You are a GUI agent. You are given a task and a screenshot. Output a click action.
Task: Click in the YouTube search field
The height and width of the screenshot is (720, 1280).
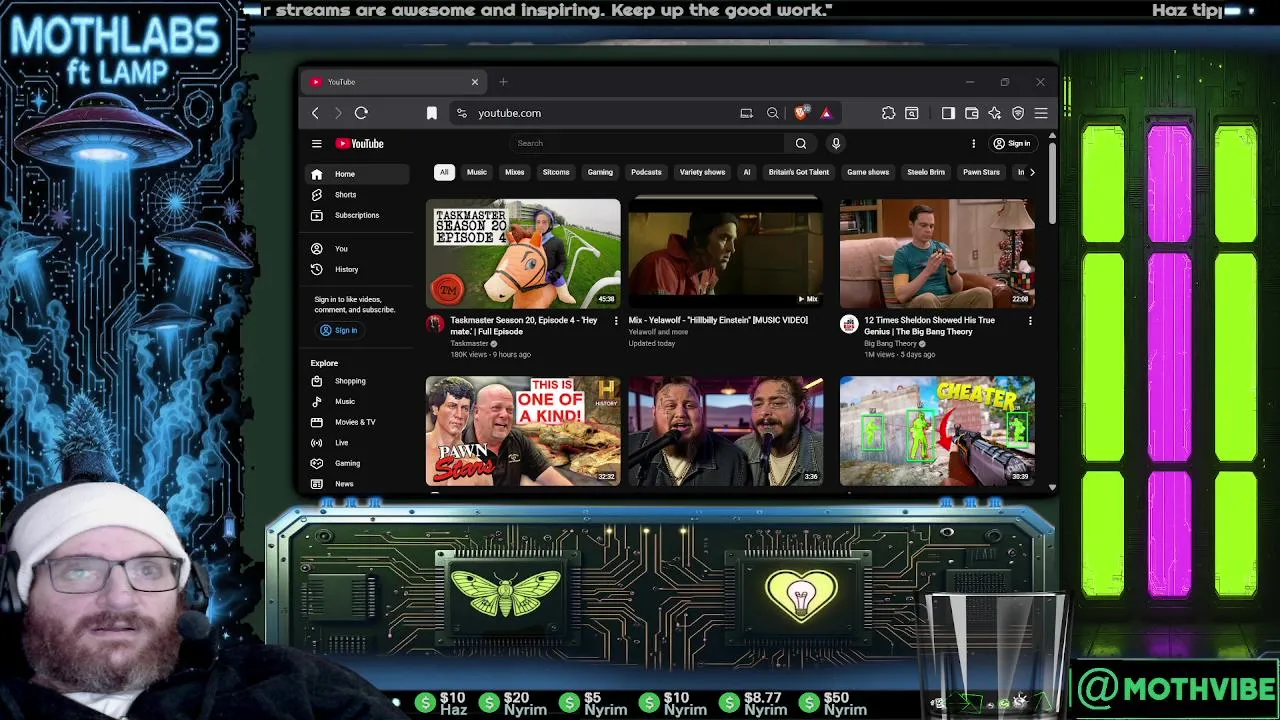649,143
